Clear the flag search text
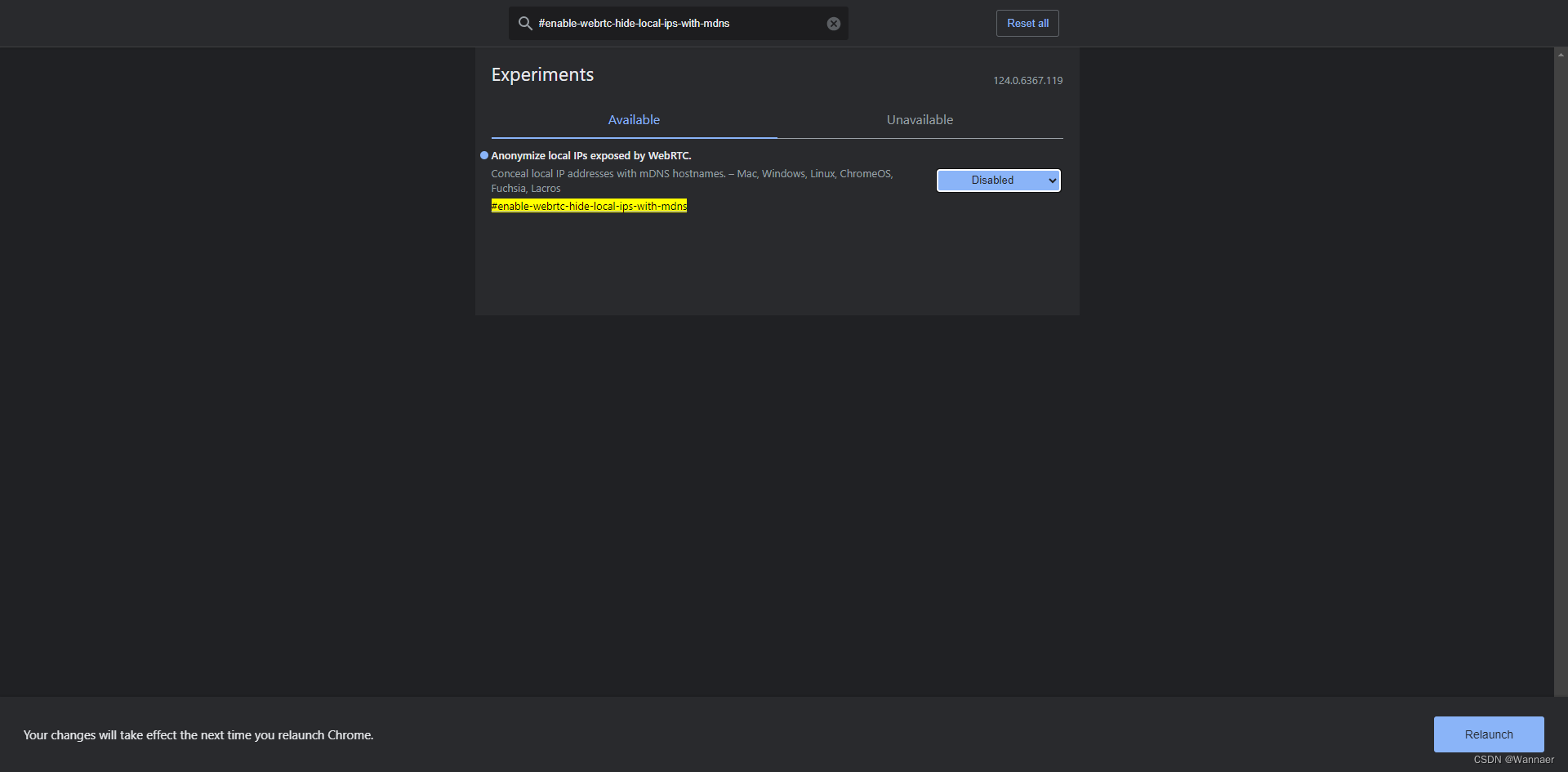The image size is (1568, 772). coord(833,24)
